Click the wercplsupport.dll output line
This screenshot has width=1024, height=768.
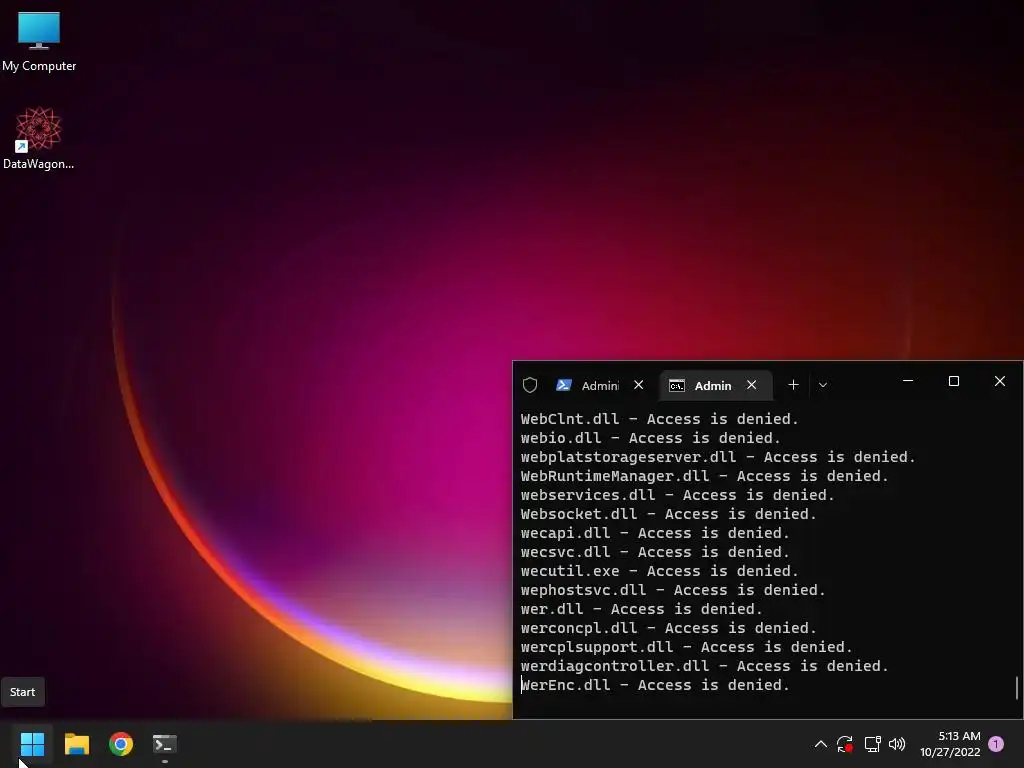(x=687, y=647)
